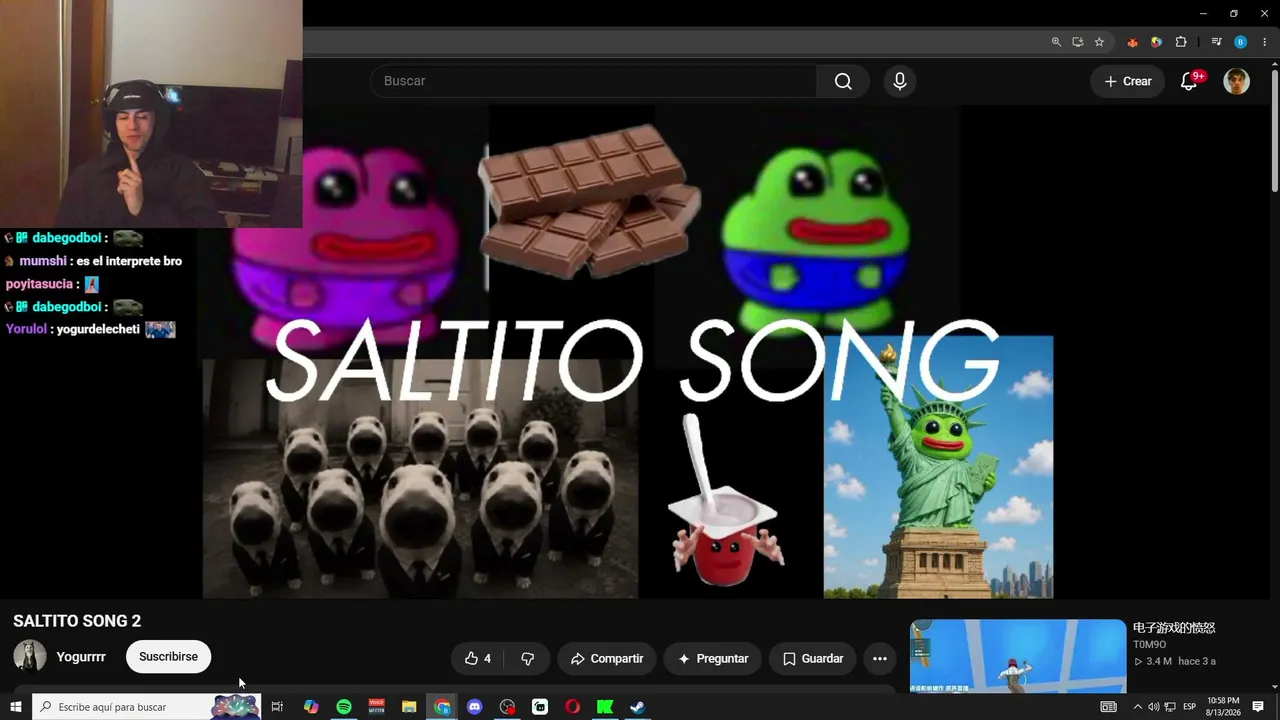
Task: Switch the ESP input language indicator
Action: click(1190, 707)
